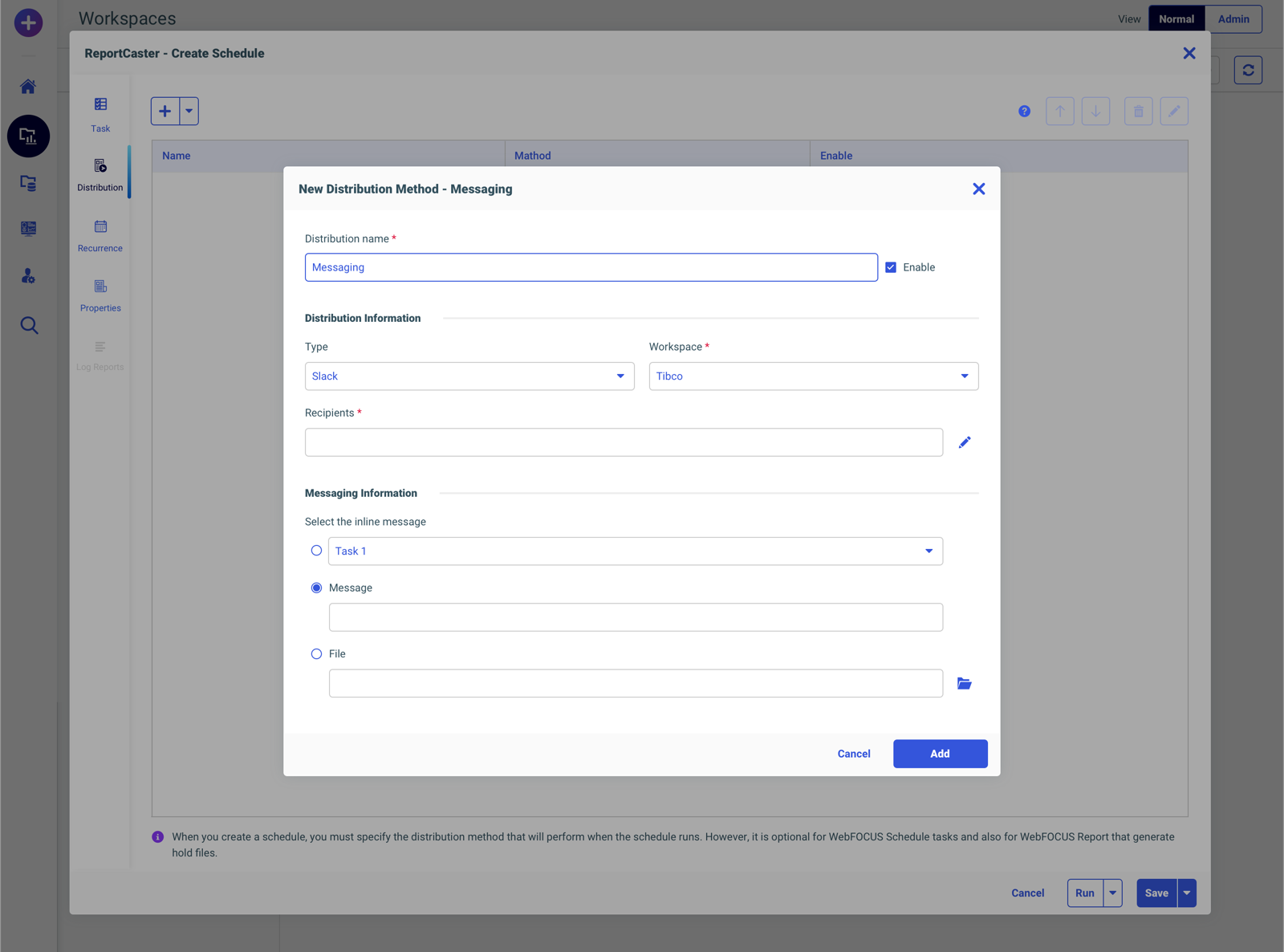Click the edit pencil icon in toolbar

tap(1174, 111)
